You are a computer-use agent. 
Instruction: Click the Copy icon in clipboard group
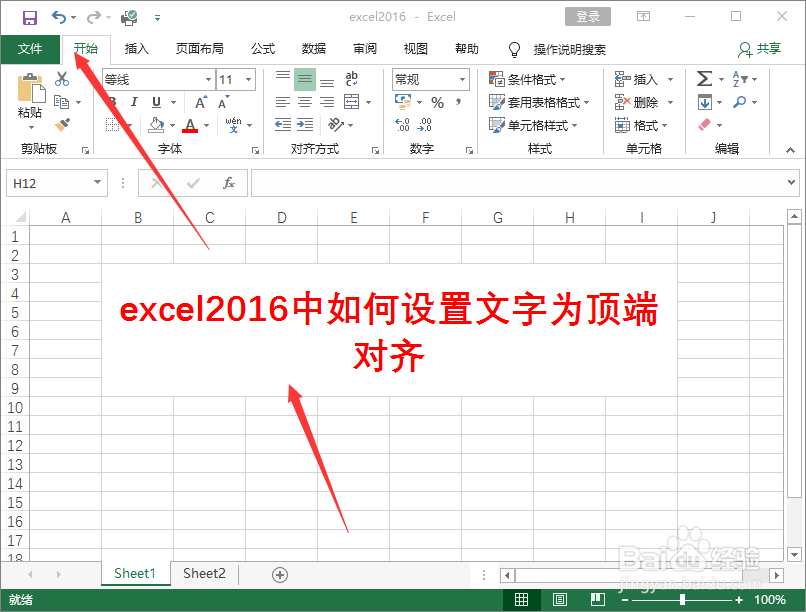tap(62, 102)
